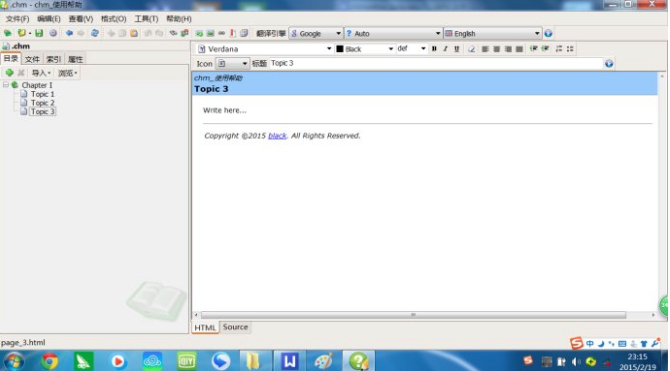
Task: Decrease indent with the outdent icon
Action: click(x=533, y=49)
